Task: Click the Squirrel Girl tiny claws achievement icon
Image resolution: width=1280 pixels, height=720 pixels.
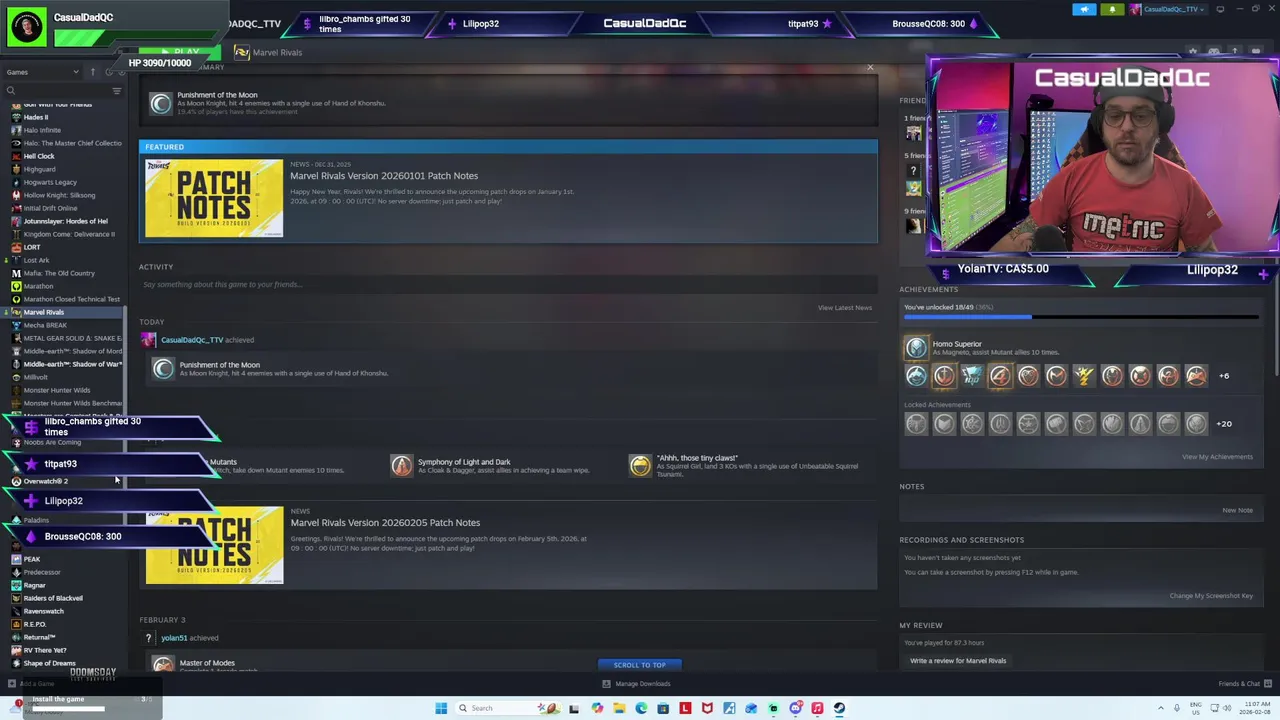Action: click(640, 466)
